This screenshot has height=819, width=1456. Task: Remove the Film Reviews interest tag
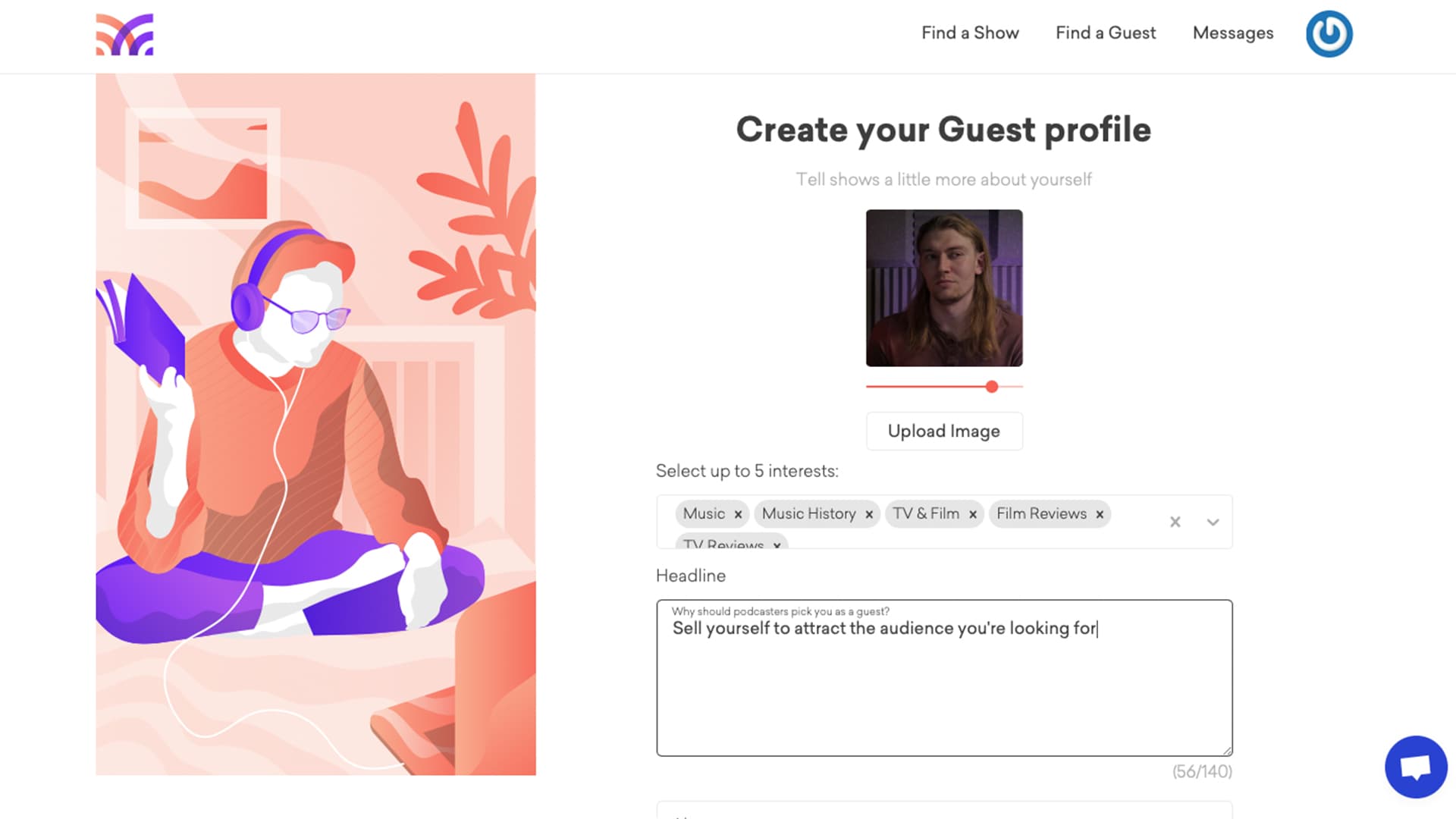coord(1100,514)
